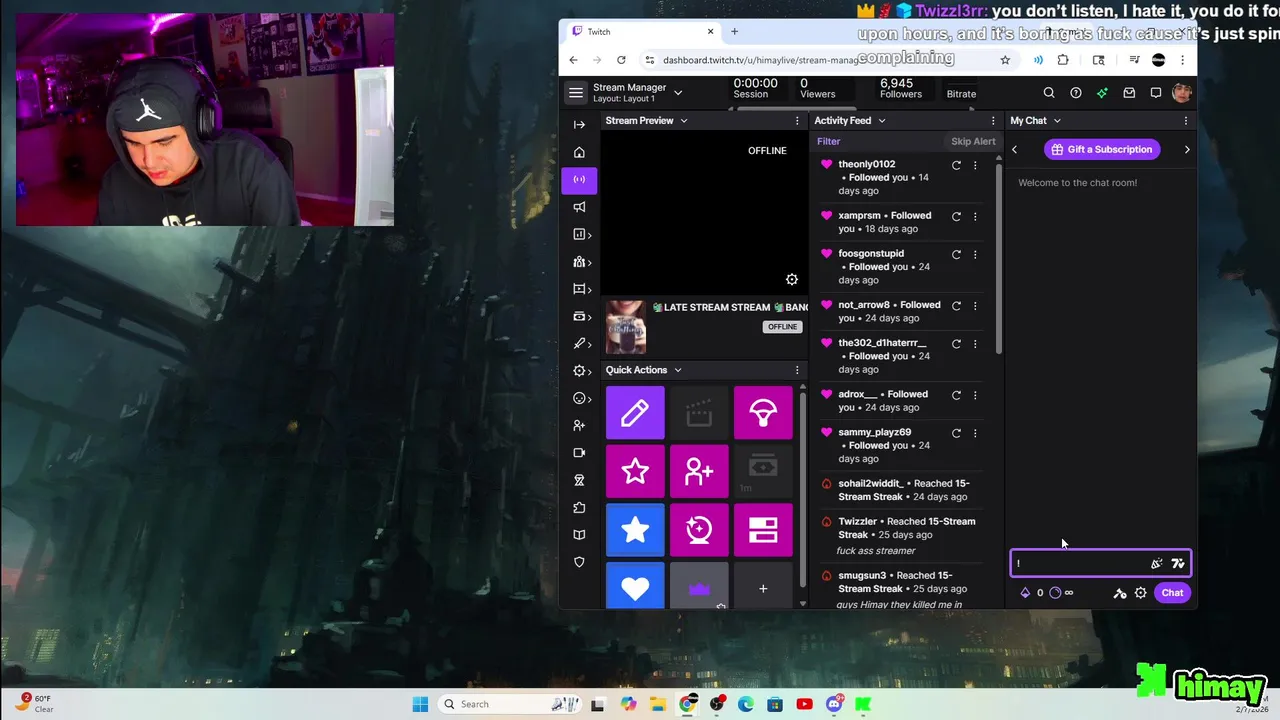
Task: Add a new quick action with plus tile
Action: pyautogui.click(x=763, y=586)
